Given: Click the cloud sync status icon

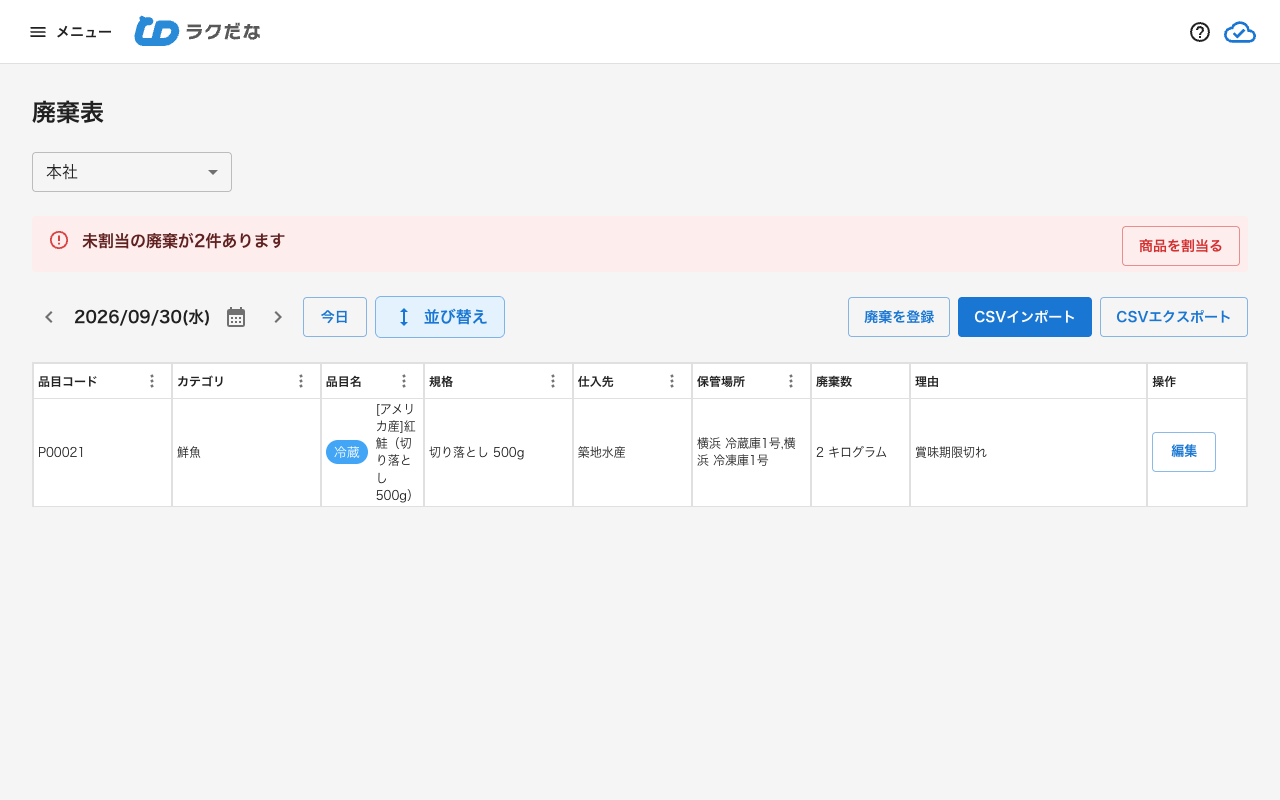Looking at the screenshot, I should (1240, 32).
